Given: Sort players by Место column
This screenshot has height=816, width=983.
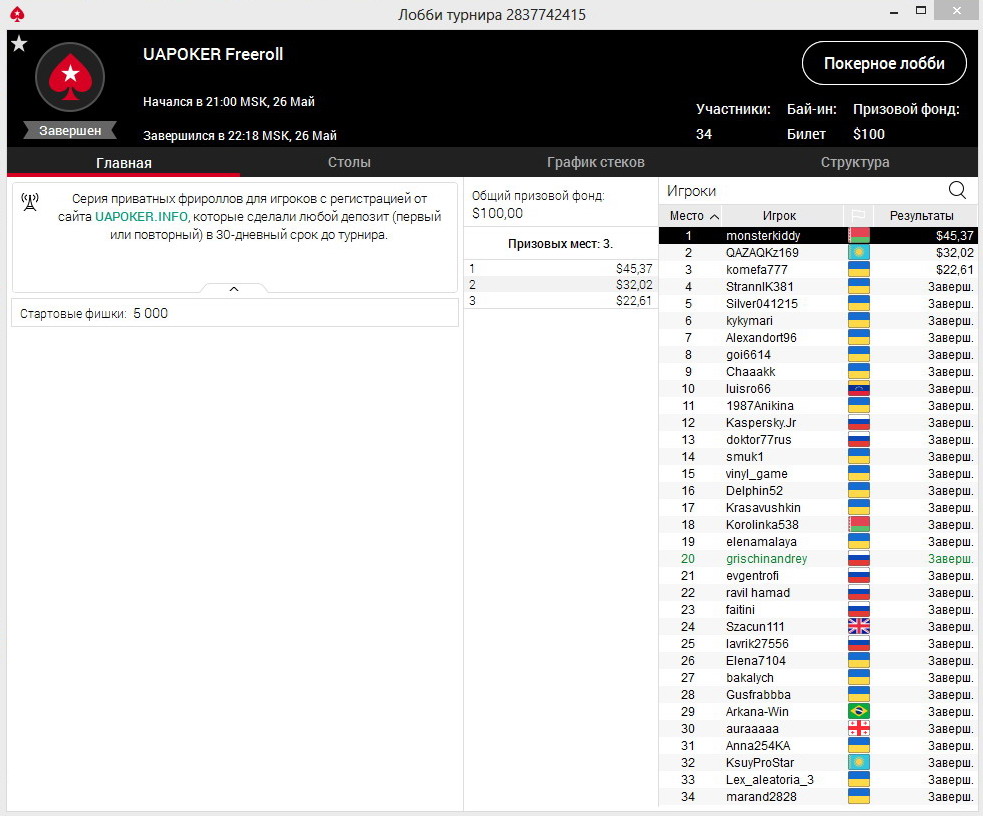Looking at the screenshot, I should click(x=690, y=216).
